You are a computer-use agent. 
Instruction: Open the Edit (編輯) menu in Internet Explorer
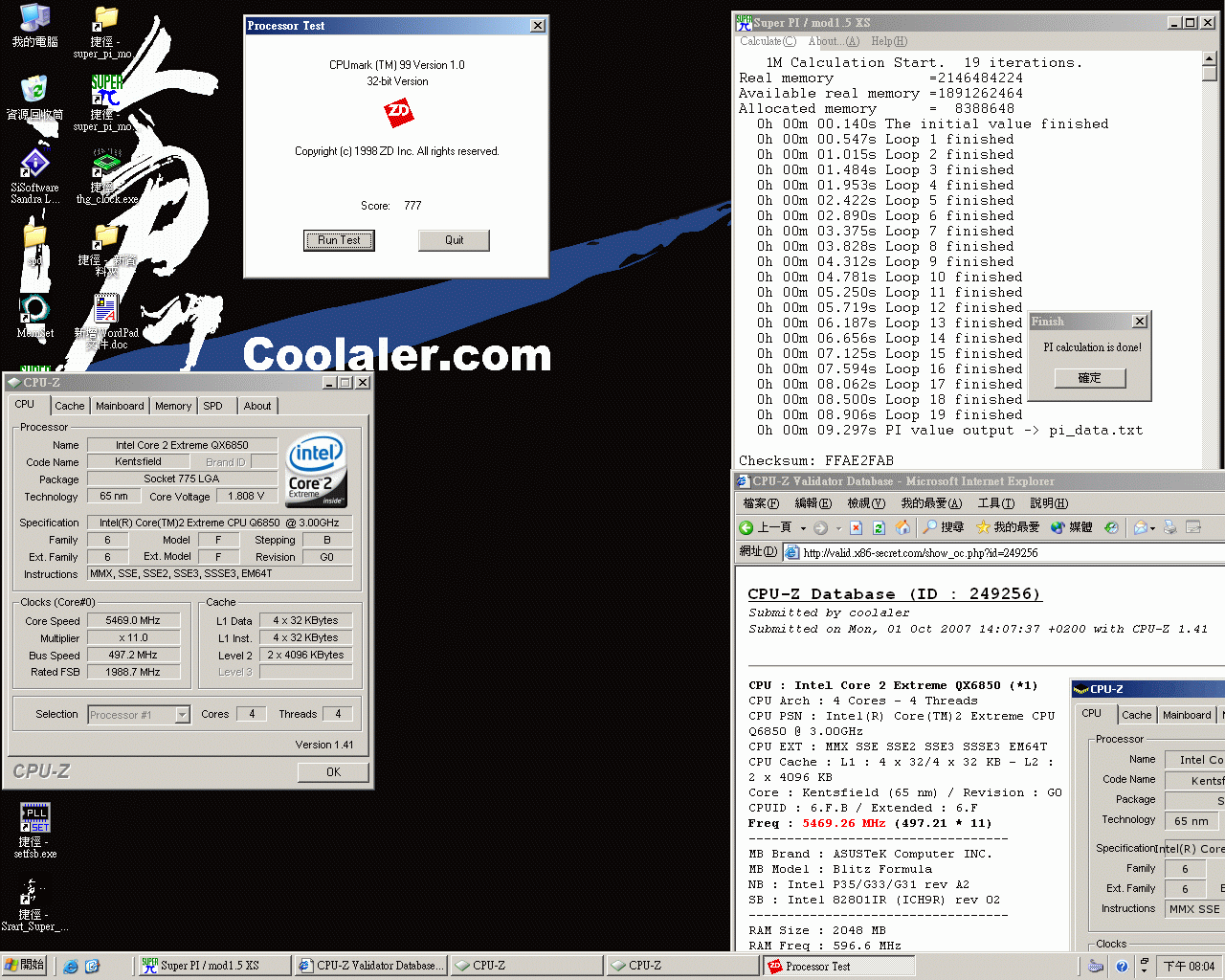click(x=813, y=503)
